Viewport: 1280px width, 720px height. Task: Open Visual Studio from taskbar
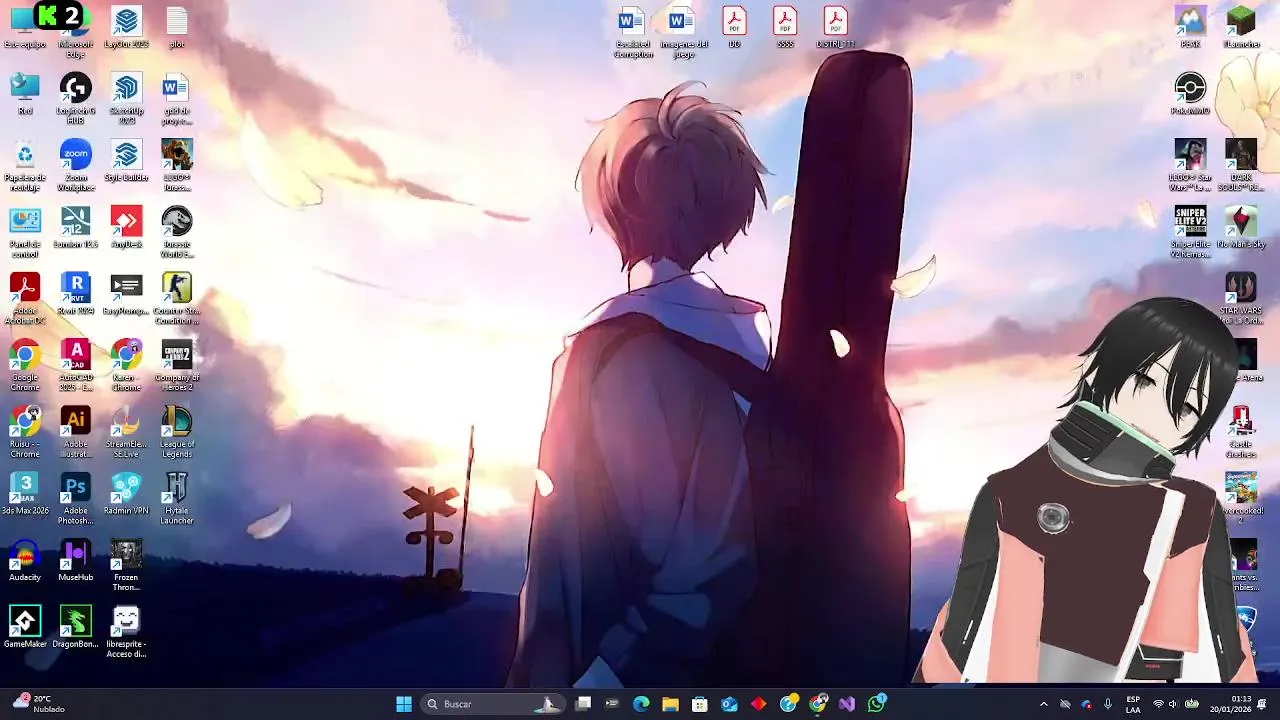(847, 704)
